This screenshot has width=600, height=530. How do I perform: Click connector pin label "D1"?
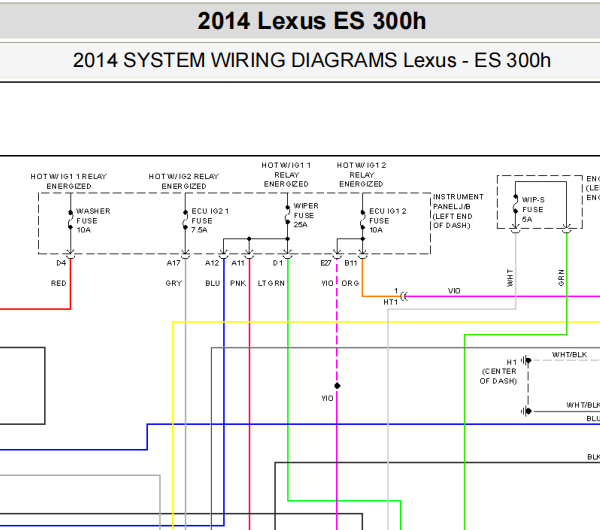point(277,263)
